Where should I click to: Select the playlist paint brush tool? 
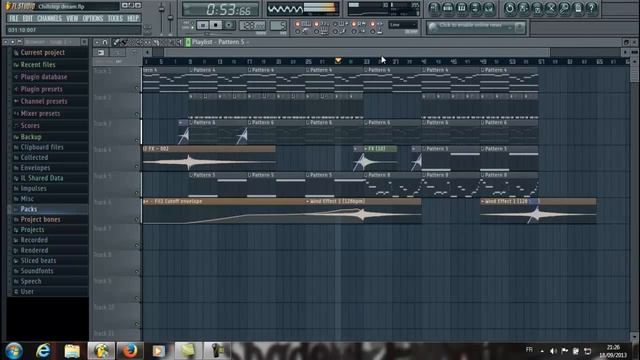[x=124, y=42]
